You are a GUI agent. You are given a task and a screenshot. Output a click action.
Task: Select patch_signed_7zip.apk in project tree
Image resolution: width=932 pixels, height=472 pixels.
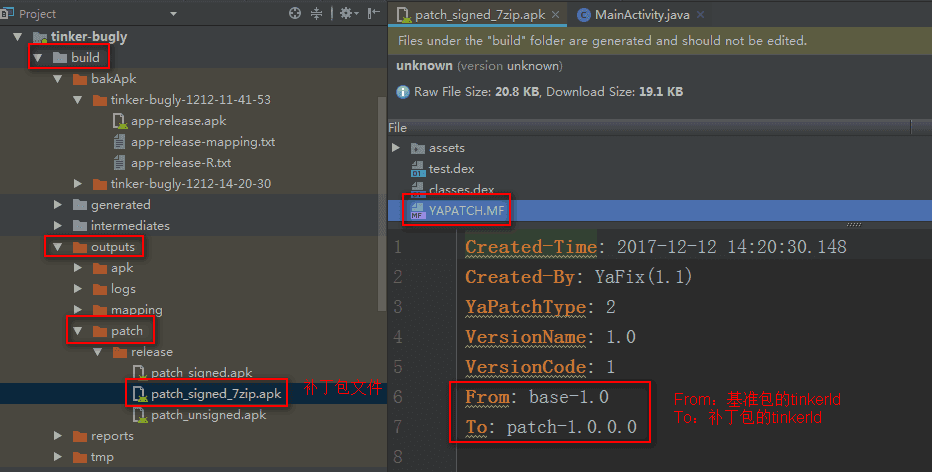pyautogui.click(x=216, y=394)
